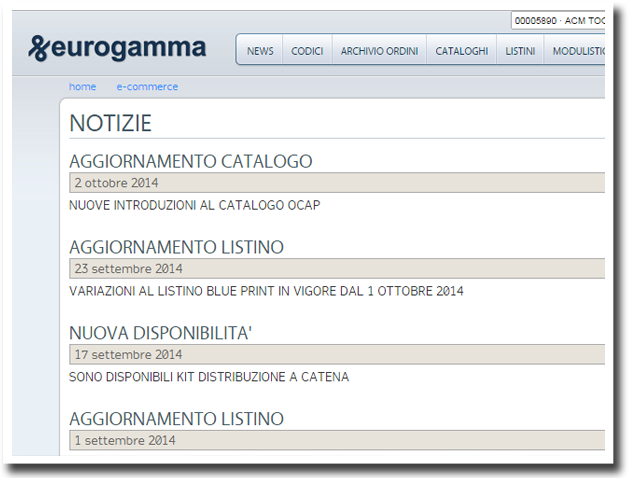
Task: Open the NUOVA DISPONIBILITA' heading
Action: click(161, 333)
